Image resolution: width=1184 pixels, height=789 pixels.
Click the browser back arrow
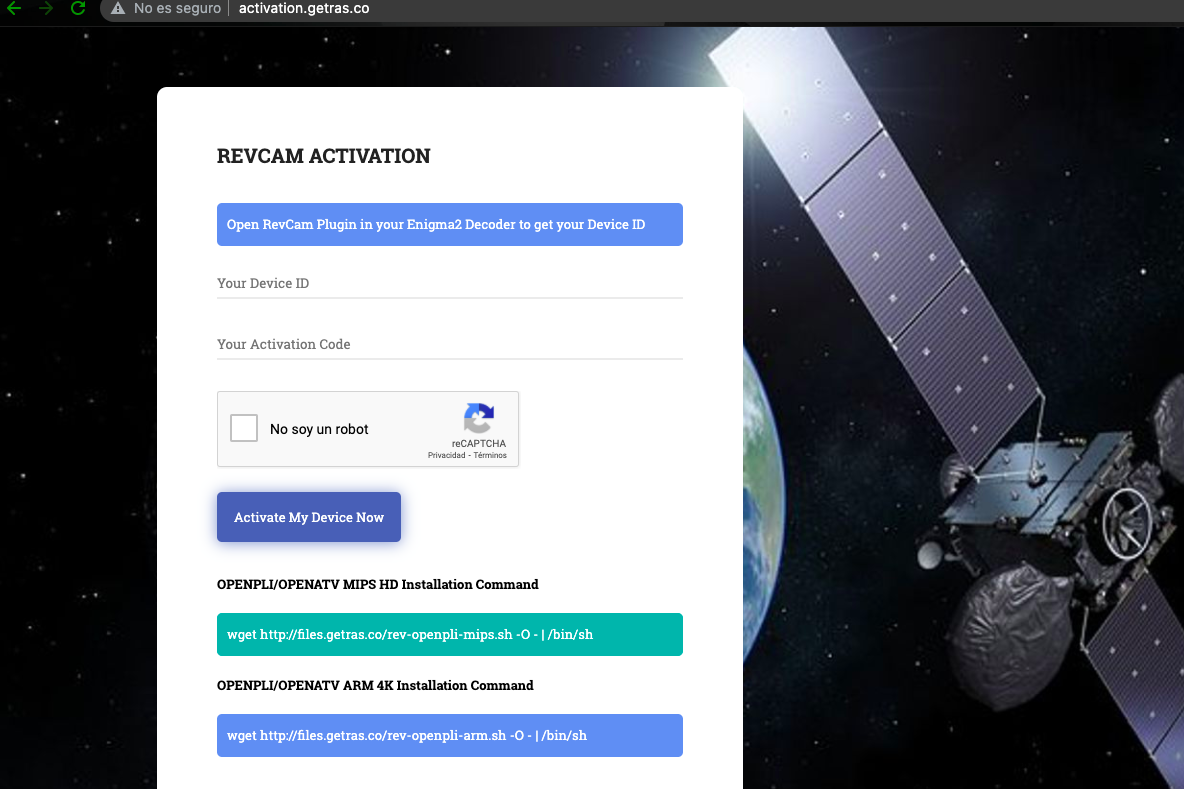click(14, 8)
